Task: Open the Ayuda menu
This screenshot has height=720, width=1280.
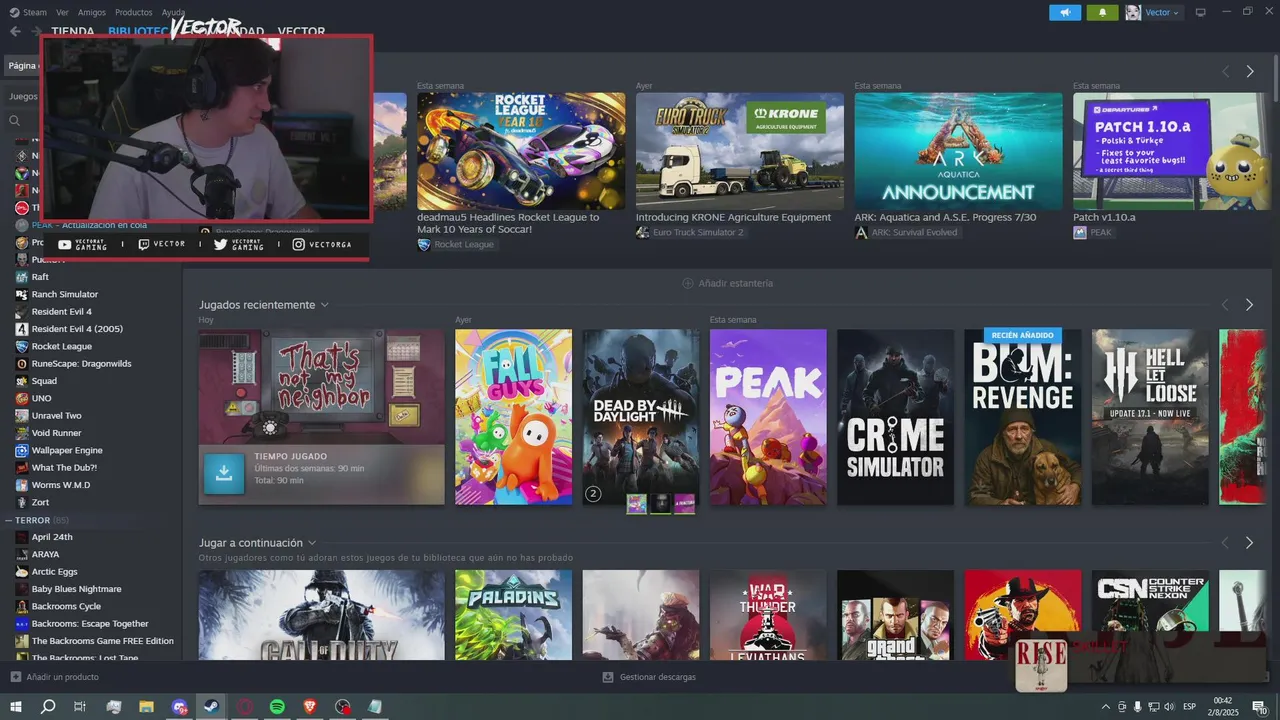Action: point(174,12)
